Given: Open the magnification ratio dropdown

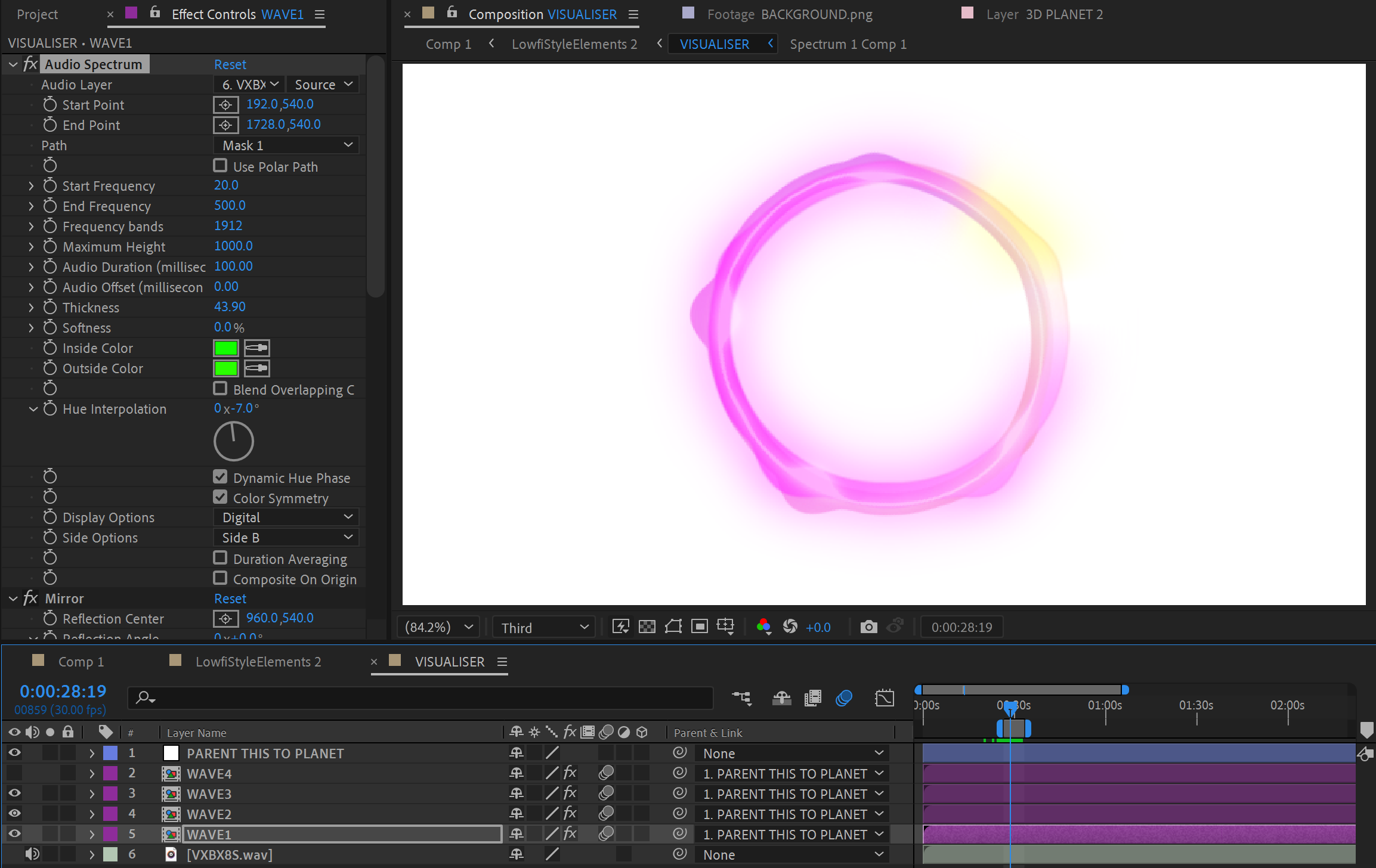Looking at the screenshot, I should pos(438,626).
